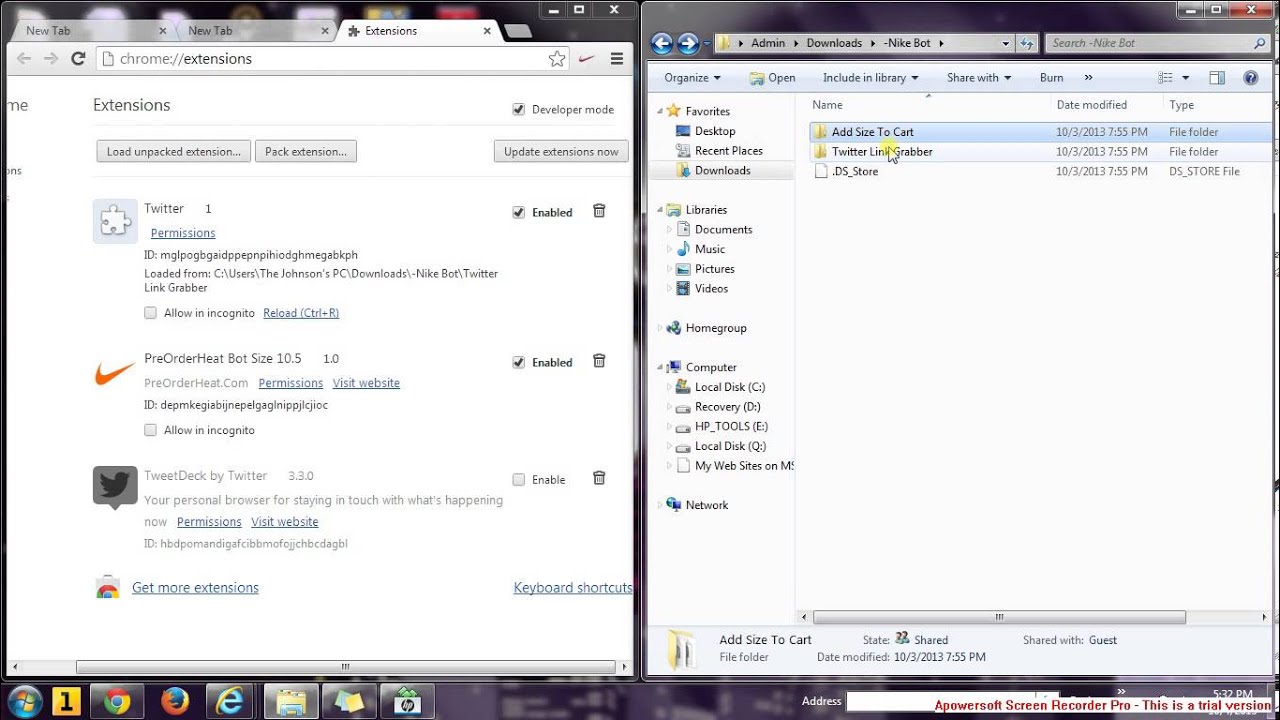Click Pack extension button
Screen dimensions: 1280x720
tap(306, 151)
